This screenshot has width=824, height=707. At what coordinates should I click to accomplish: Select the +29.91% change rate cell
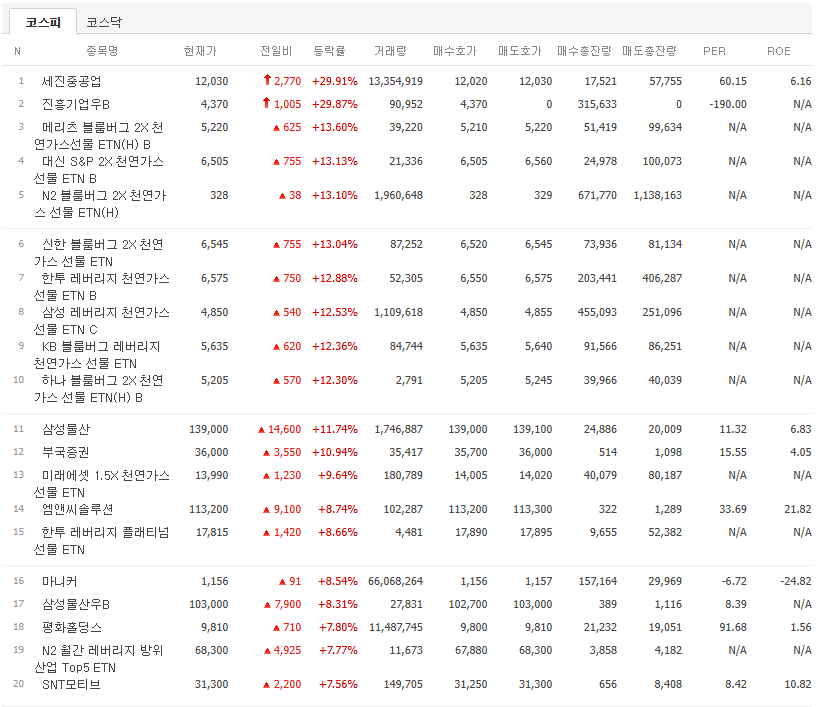(x=335, y=81)
